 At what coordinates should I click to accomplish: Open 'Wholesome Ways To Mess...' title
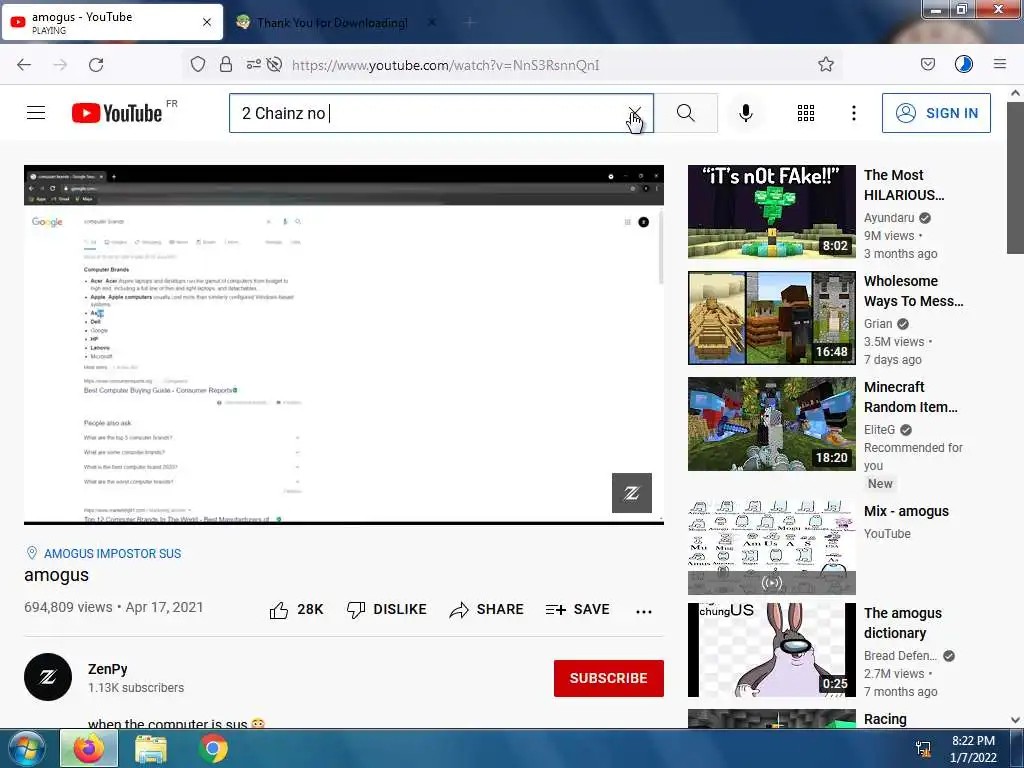(914, 291)
